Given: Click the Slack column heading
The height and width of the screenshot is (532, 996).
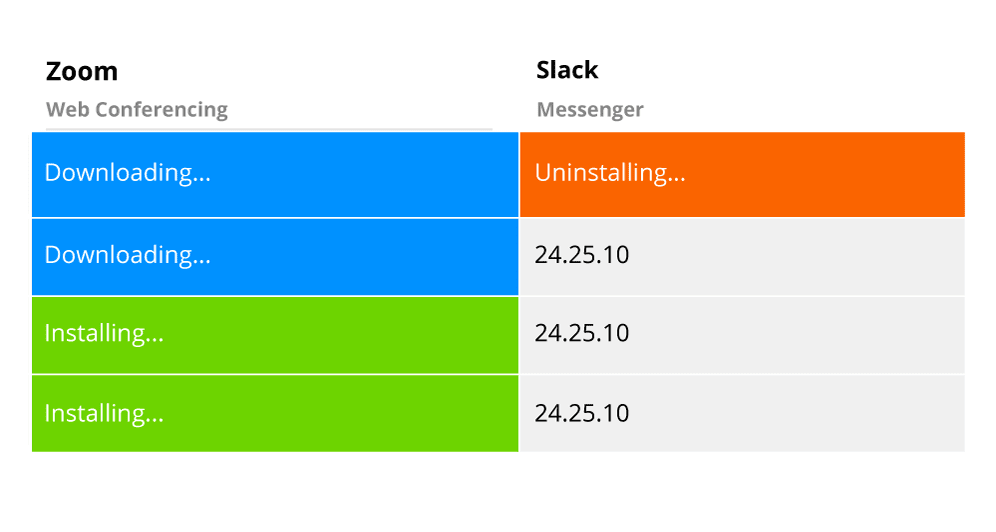Looking at the screenshot, I should coord(567,70).
